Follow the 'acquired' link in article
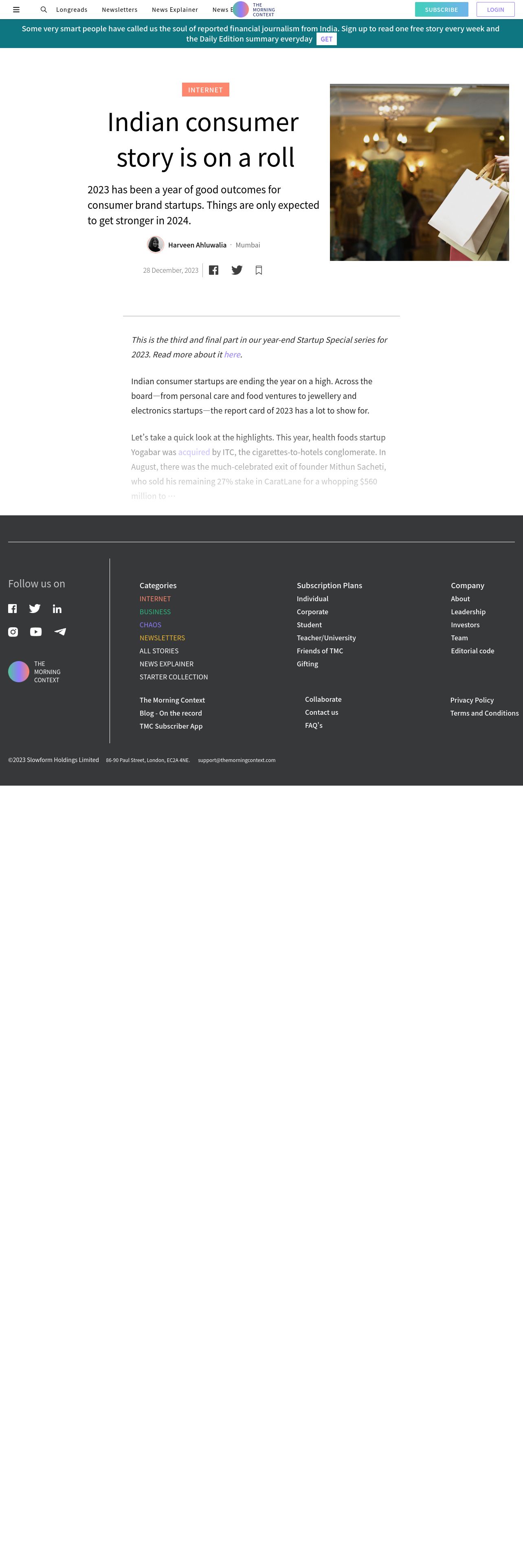This screenshot has width=523, height=1568. click(x=193, y=452)
